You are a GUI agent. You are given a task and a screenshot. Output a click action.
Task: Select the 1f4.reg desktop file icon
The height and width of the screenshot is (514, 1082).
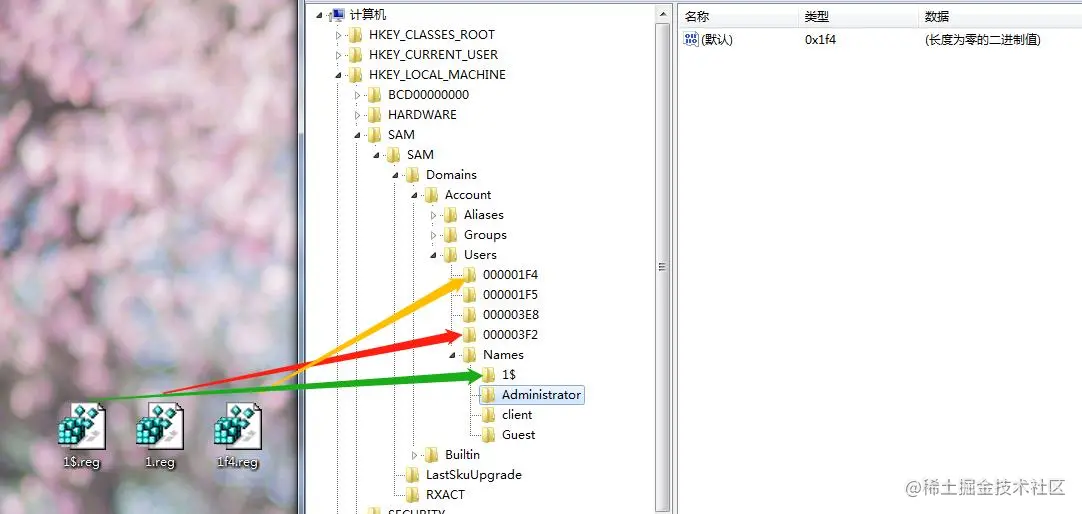237,426
